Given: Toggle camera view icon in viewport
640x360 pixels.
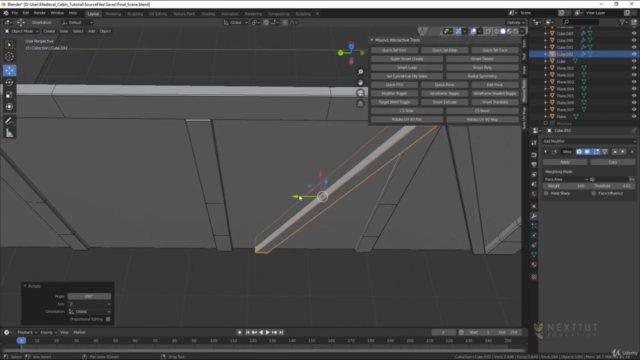Looking at the screenshot, I should point(360,93).
